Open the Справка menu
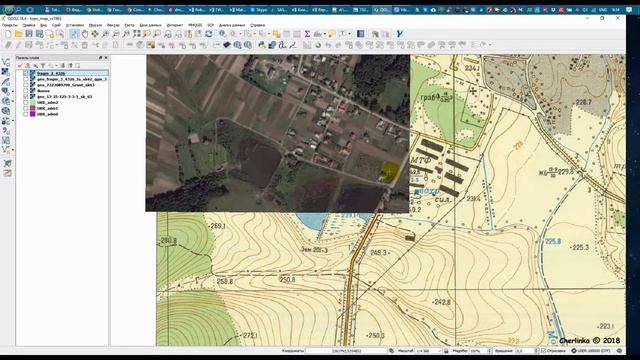The image size is (640, 360). (x=258, y=25)
